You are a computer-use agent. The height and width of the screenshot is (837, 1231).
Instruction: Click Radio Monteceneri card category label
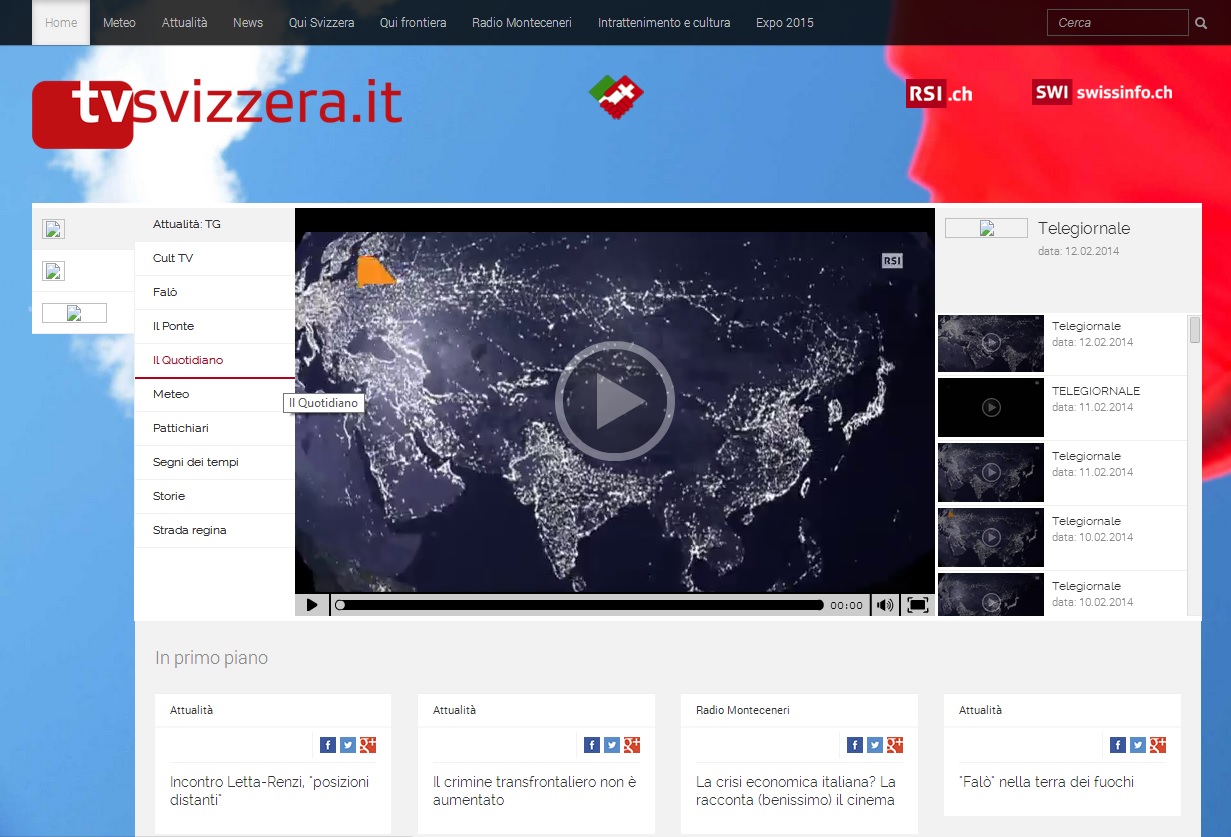[743, 710]
